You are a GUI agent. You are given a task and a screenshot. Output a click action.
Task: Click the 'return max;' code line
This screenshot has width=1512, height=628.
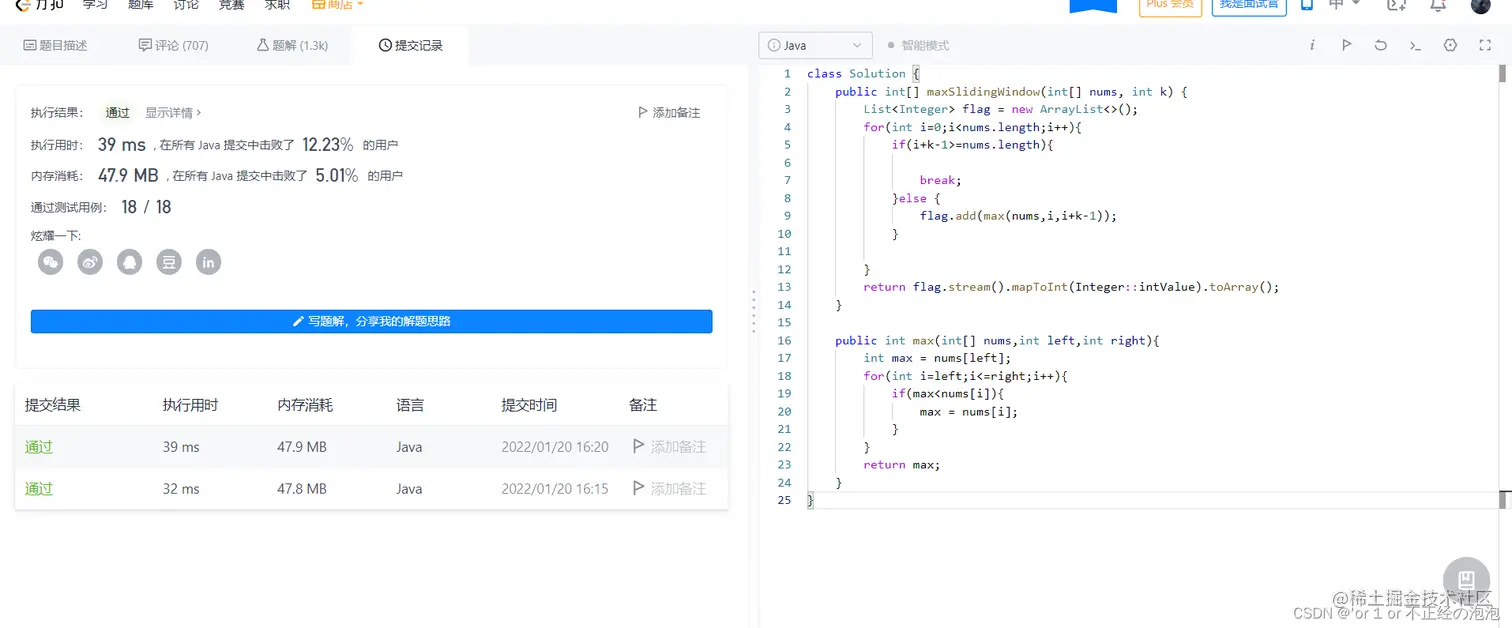click(902, 465)
